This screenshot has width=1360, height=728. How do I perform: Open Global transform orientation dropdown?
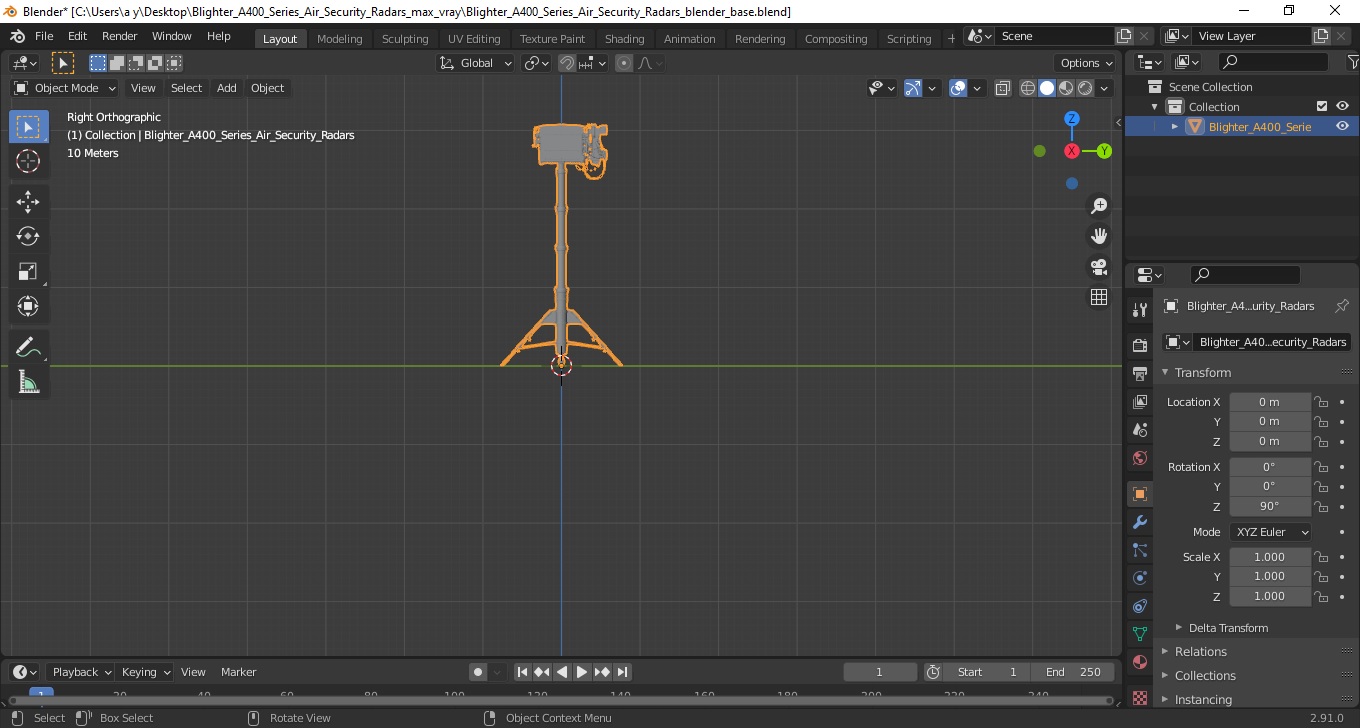[x=476, y=63]
